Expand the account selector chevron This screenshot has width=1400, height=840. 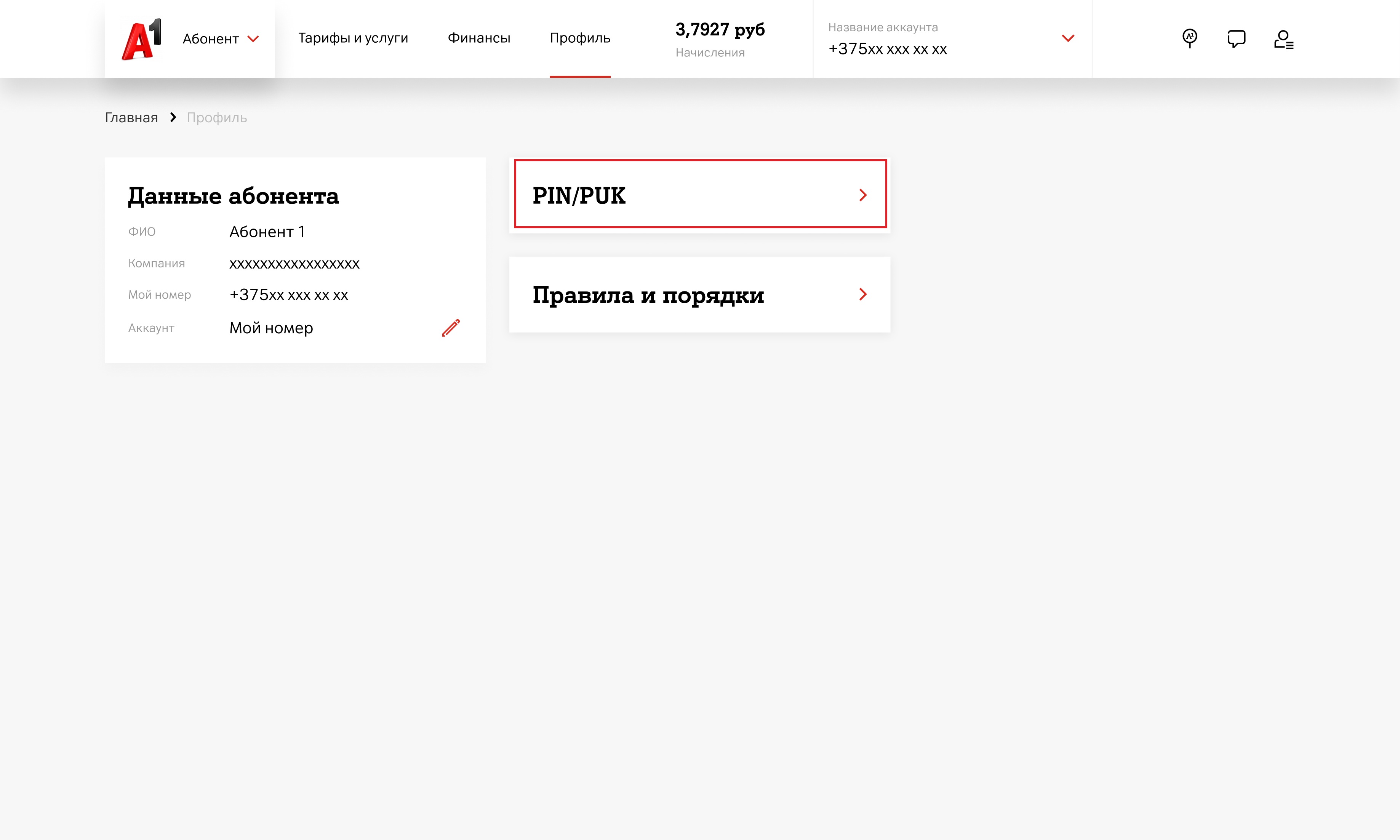point(1067,38)
